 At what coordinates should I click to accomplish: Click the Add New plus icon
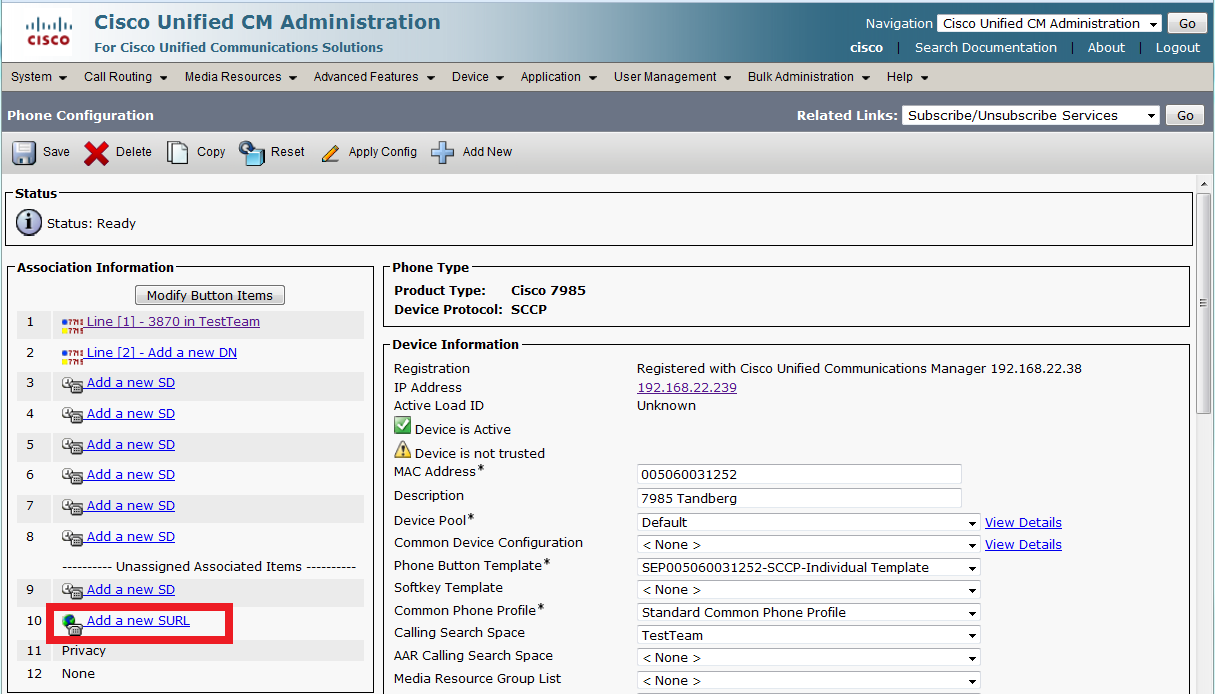443,152
